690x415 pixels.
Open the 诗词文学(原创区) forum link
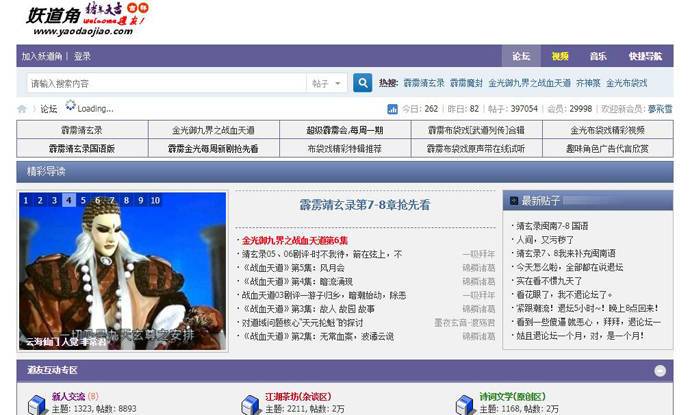[x=512, y=397]
